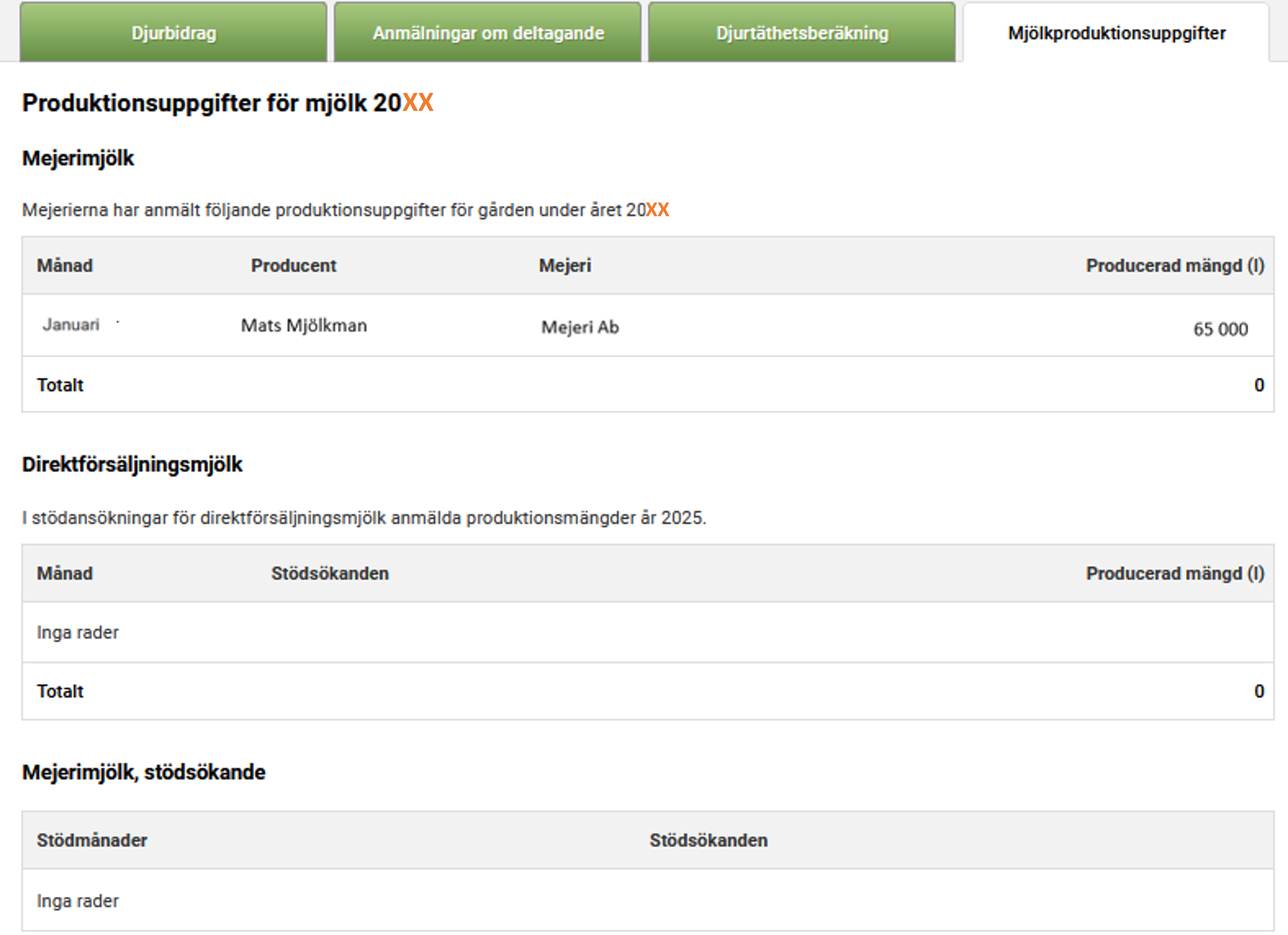
Task: Click the Producent column header
Action: click(294, 265)
